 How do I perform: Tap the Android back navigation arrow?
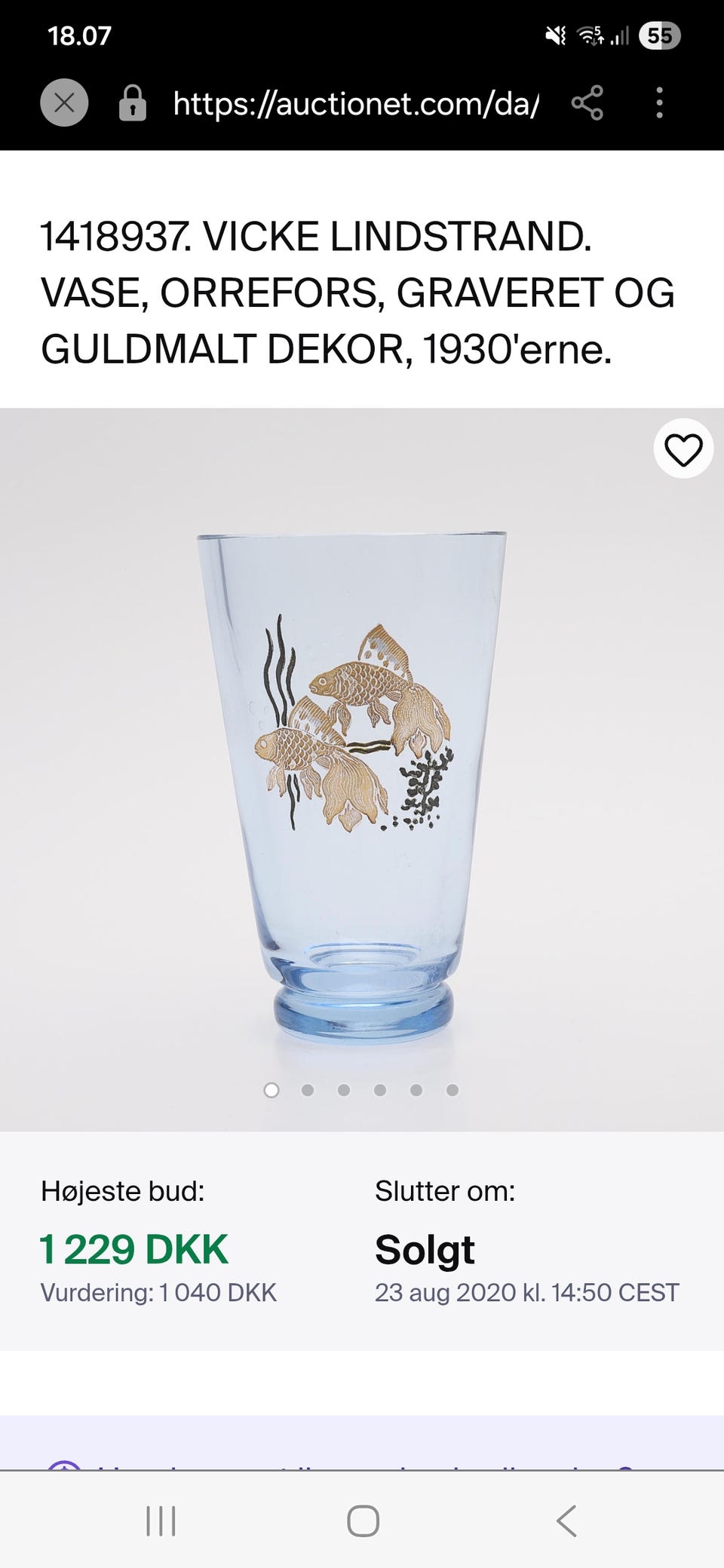coord(566,1521)
